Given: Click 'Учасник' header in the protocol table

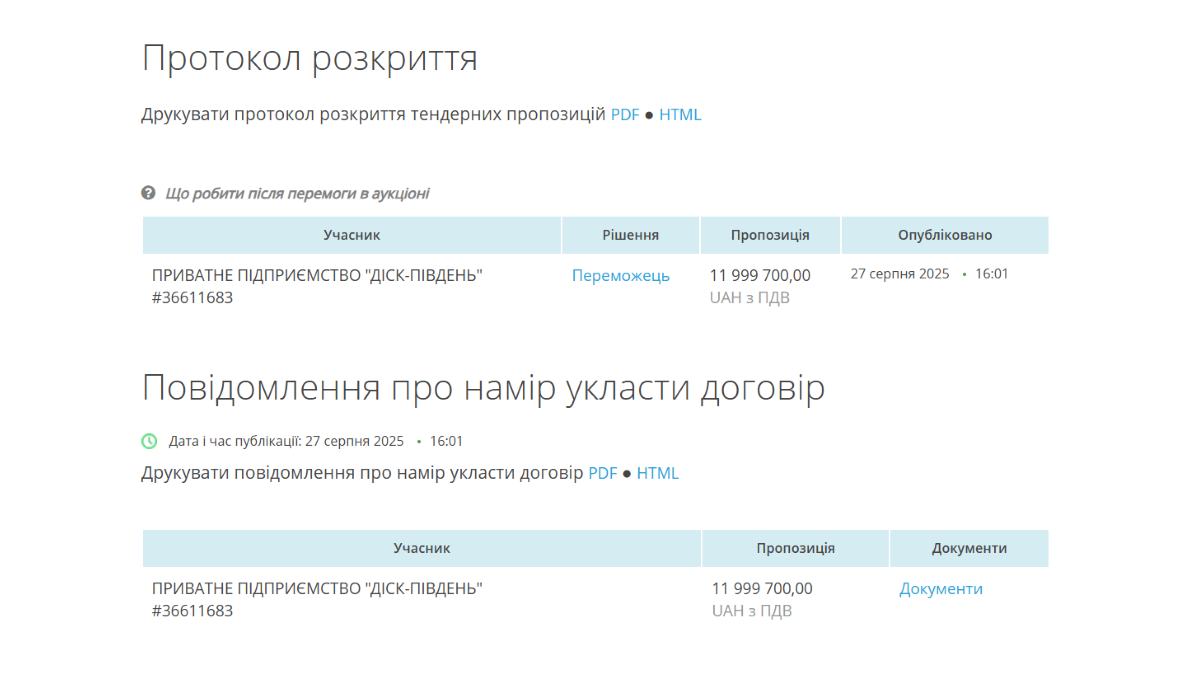Looking at the screenshot, I should coord(352,235).
